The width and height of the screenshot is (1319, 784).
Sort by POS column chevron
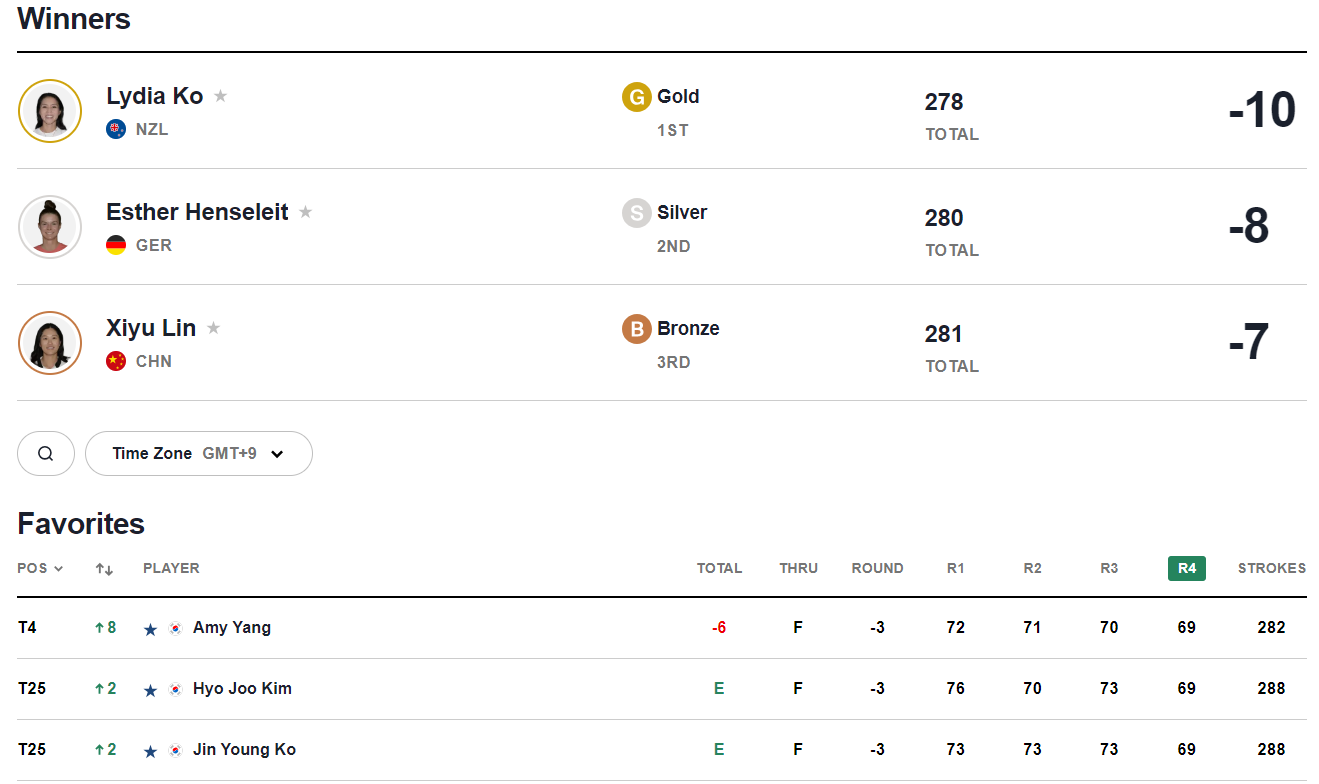pos(58,569)
